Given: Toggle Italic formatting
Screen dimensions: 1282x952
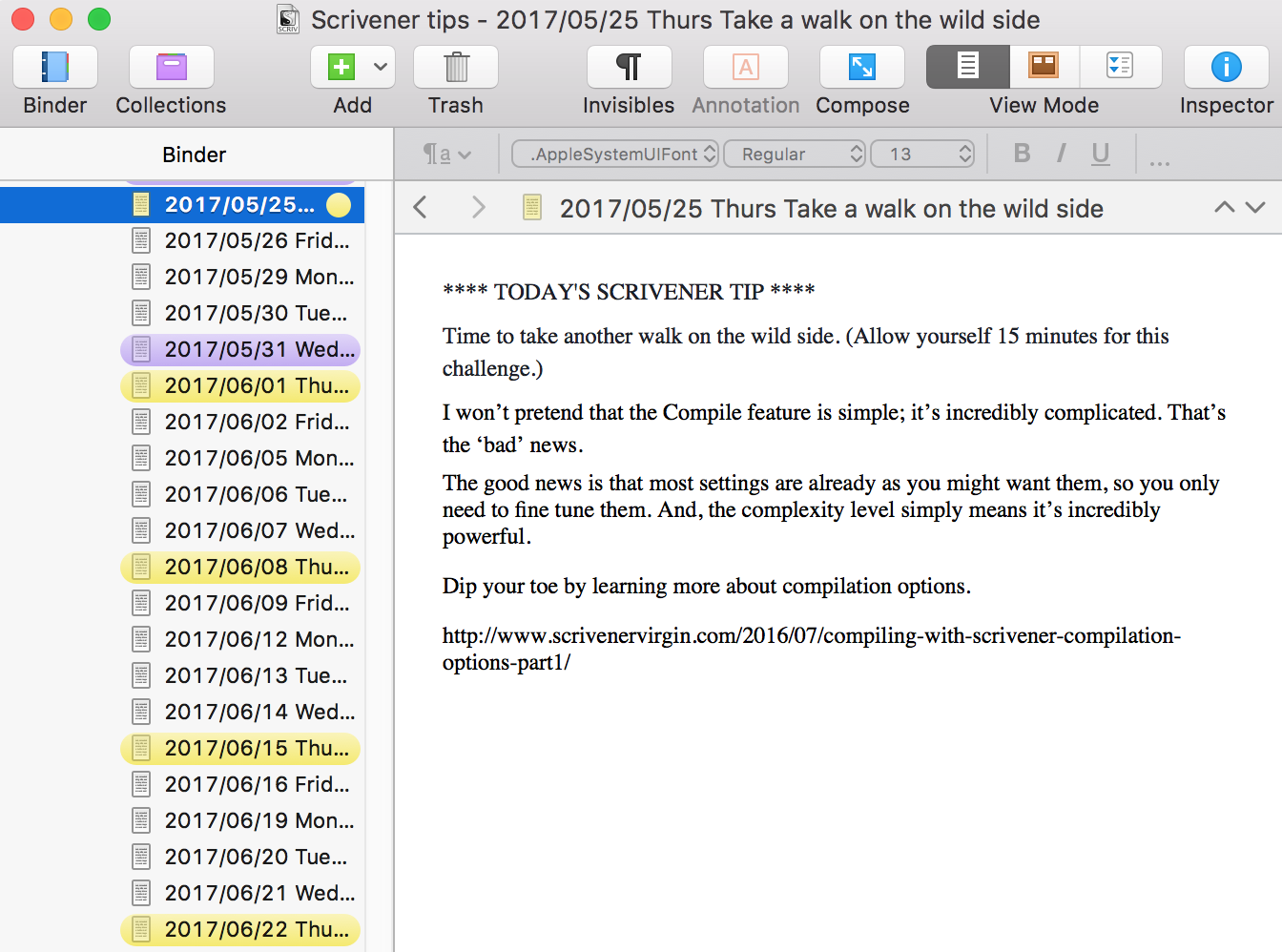Looking at the screenshot, I should pos(1061,154).
